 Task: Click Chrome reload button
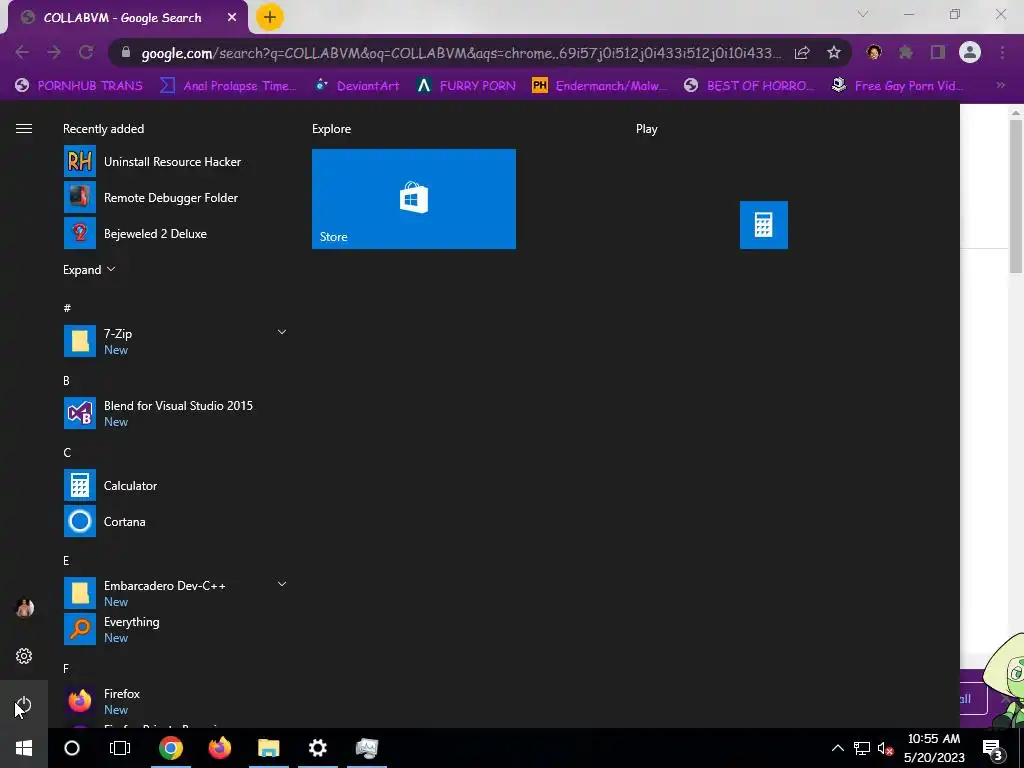(86, 52)
